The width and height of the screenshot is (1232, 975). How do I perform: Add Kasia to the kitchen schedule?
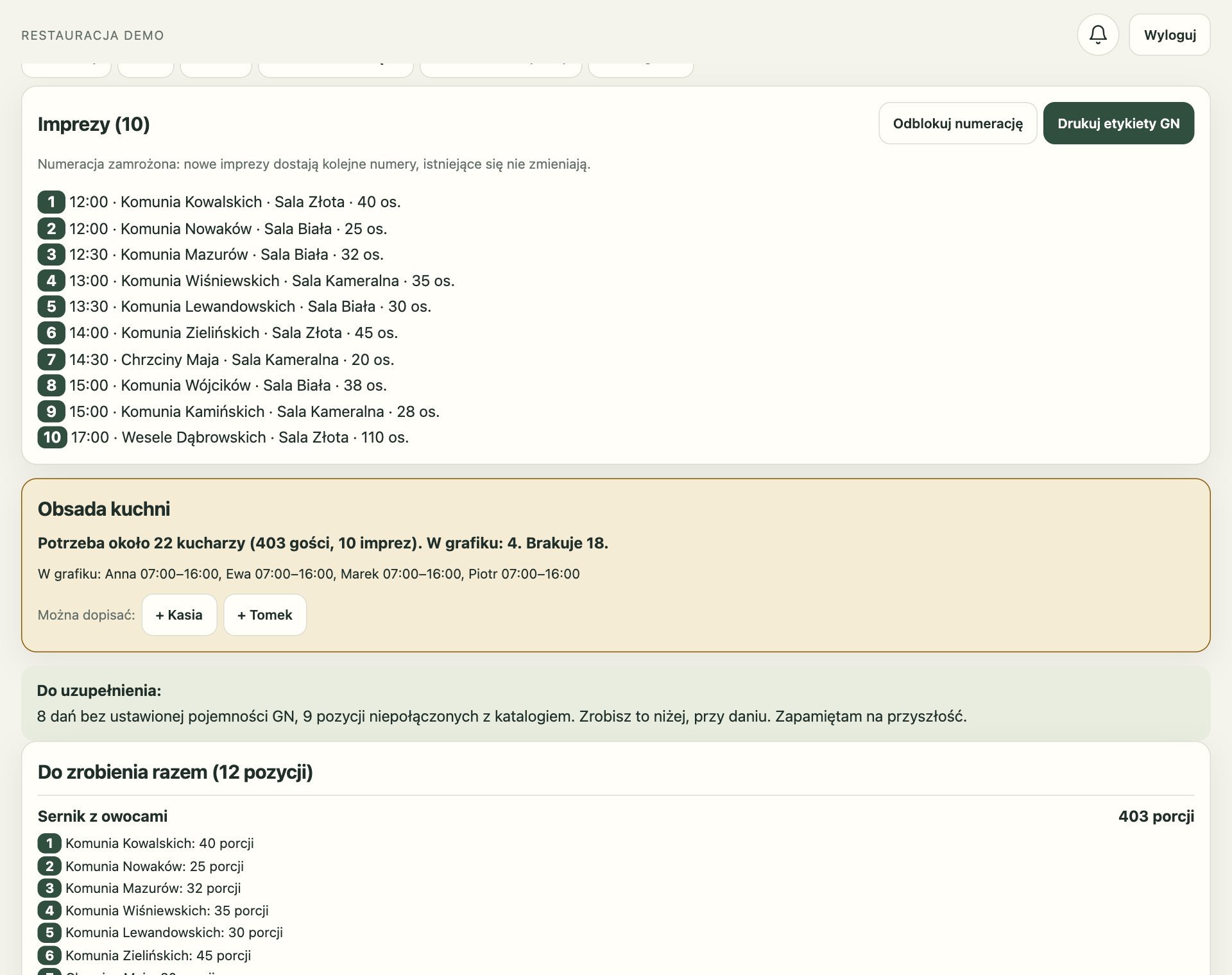[x=179, y=615]
